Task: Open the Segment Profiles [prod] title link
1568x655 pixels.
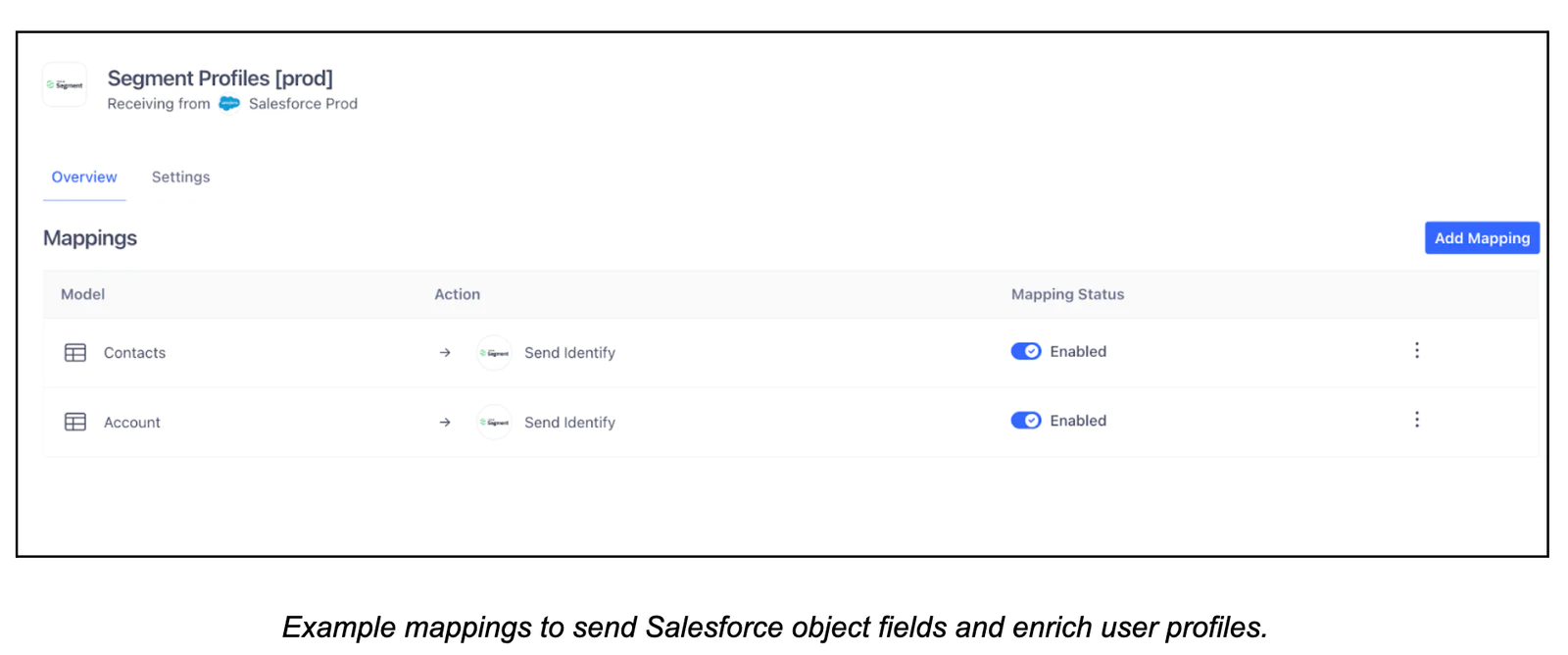Action: pyautogui.click(x=221, y=77)
